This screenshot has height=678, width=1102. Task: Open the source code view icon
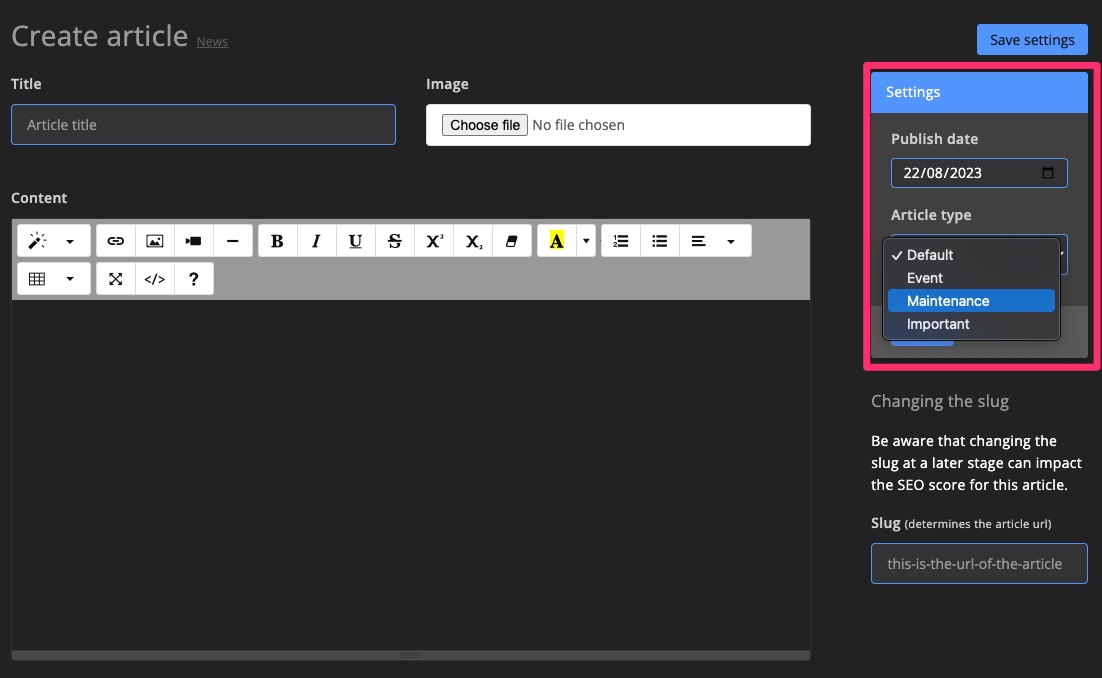click(x=154, y=278)
